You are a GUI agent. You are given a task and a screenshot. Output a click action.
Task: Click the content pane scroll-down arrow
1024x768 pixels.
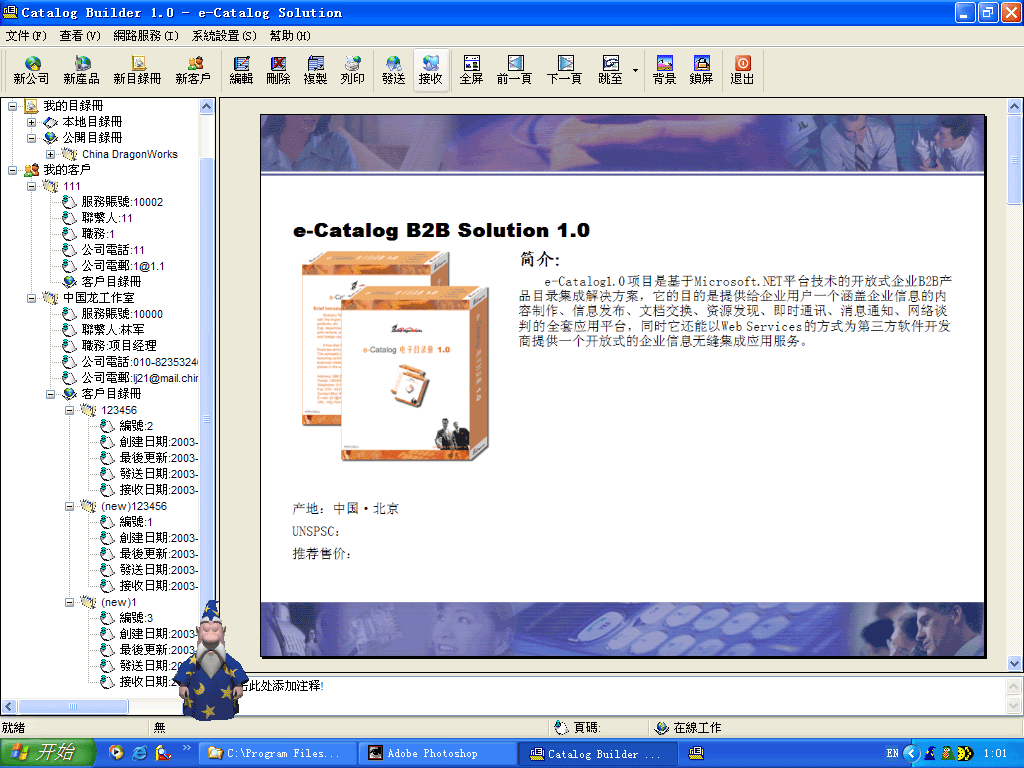pos(1014,663)
